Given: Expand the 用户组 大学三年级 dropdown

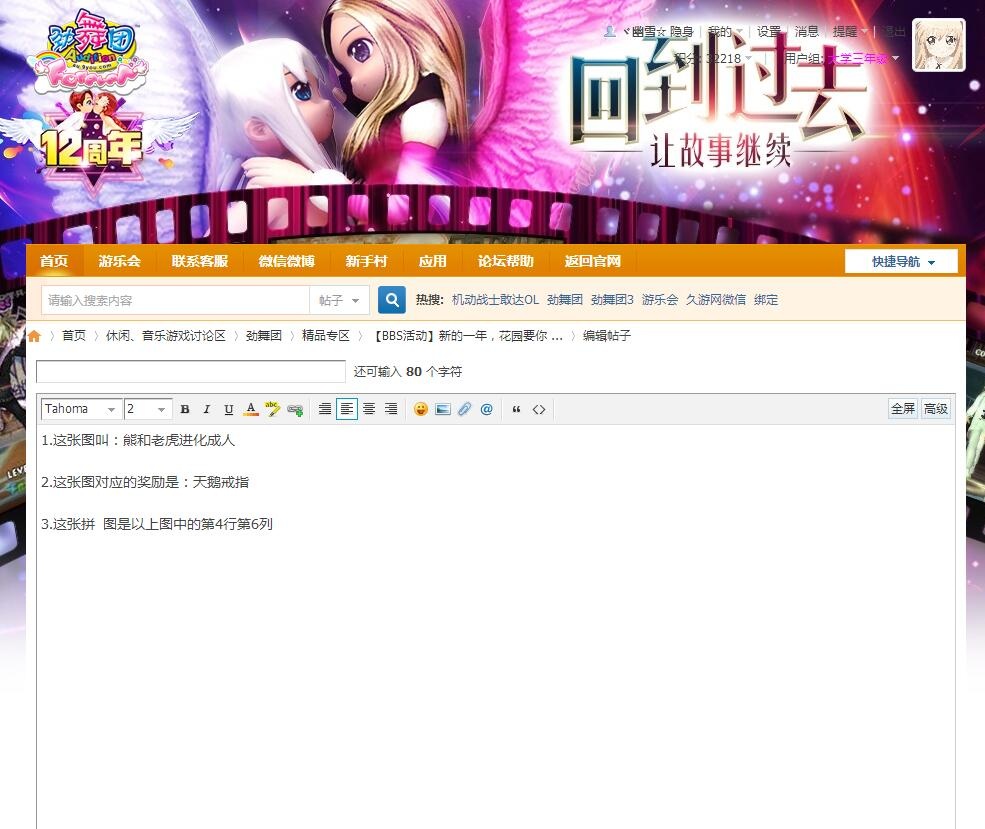Looking at the screenshot, I should coord(842,58).
